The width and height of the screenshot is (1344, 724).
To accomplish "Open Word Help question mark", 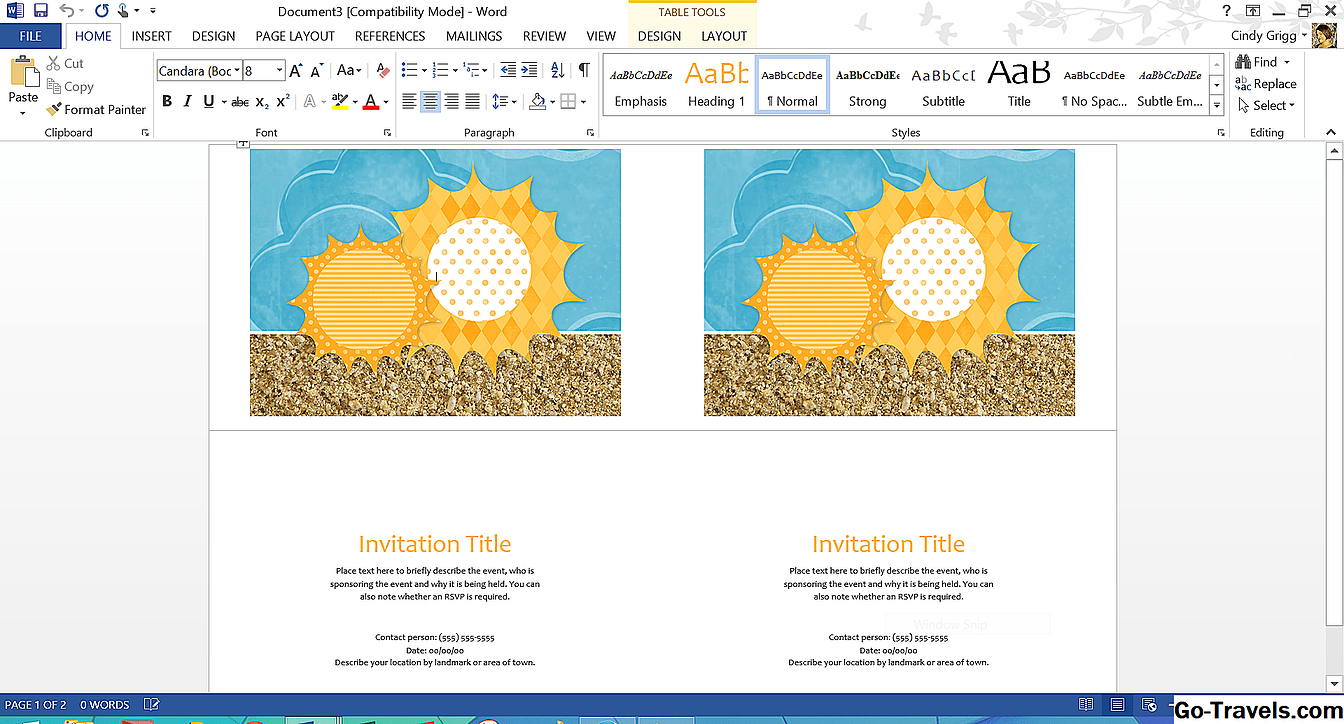I will [x=1226, y=11].
